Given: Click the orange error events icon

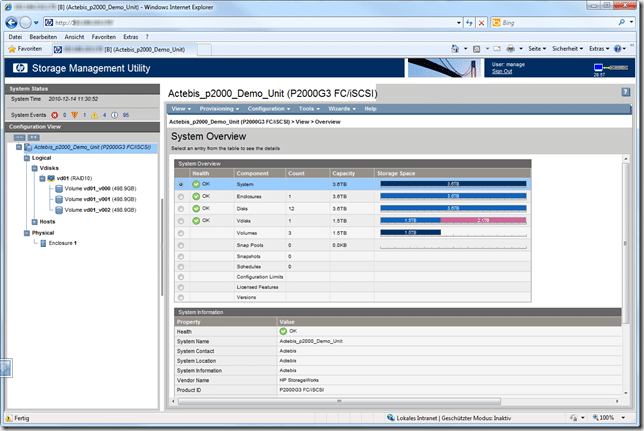Looking at the screenshot, I should [x=74, y=115].
